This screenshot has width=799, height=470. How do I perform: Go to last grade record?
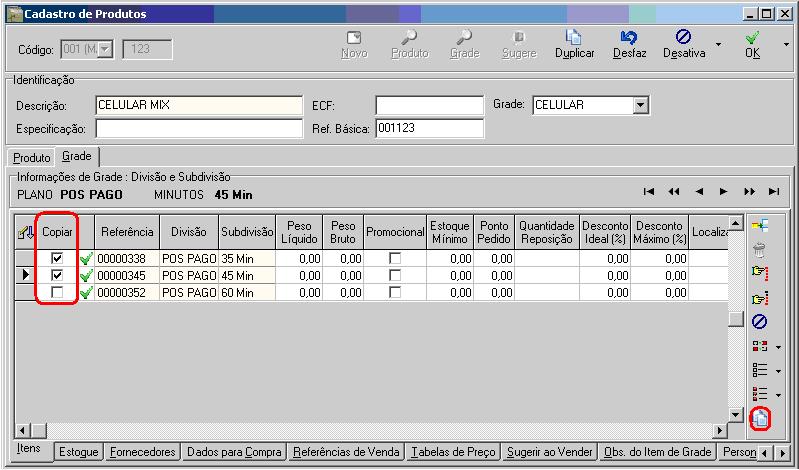pyautogui.click(x=774, y=192)
